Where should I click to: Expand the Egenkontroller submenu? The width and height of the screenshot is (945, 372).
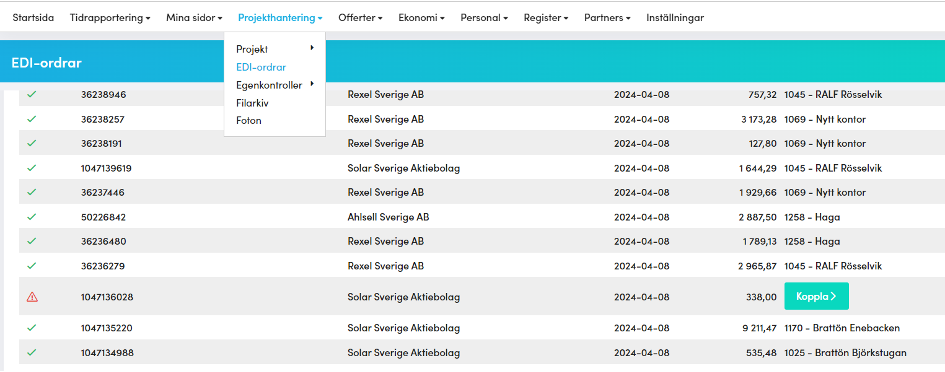pyautogui.click(x=275, y=86)
